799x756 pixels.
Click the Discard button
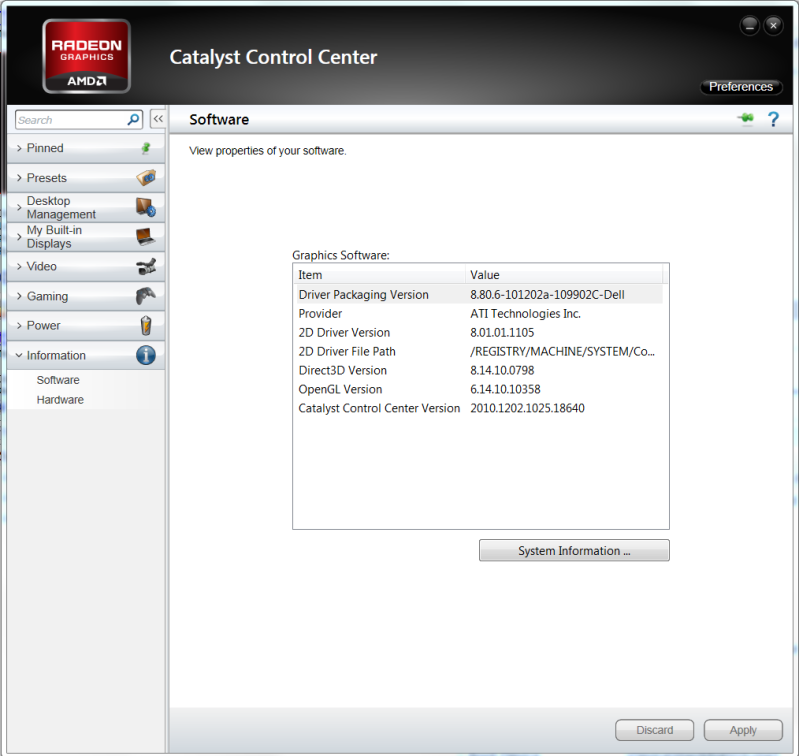click(654, 730)
